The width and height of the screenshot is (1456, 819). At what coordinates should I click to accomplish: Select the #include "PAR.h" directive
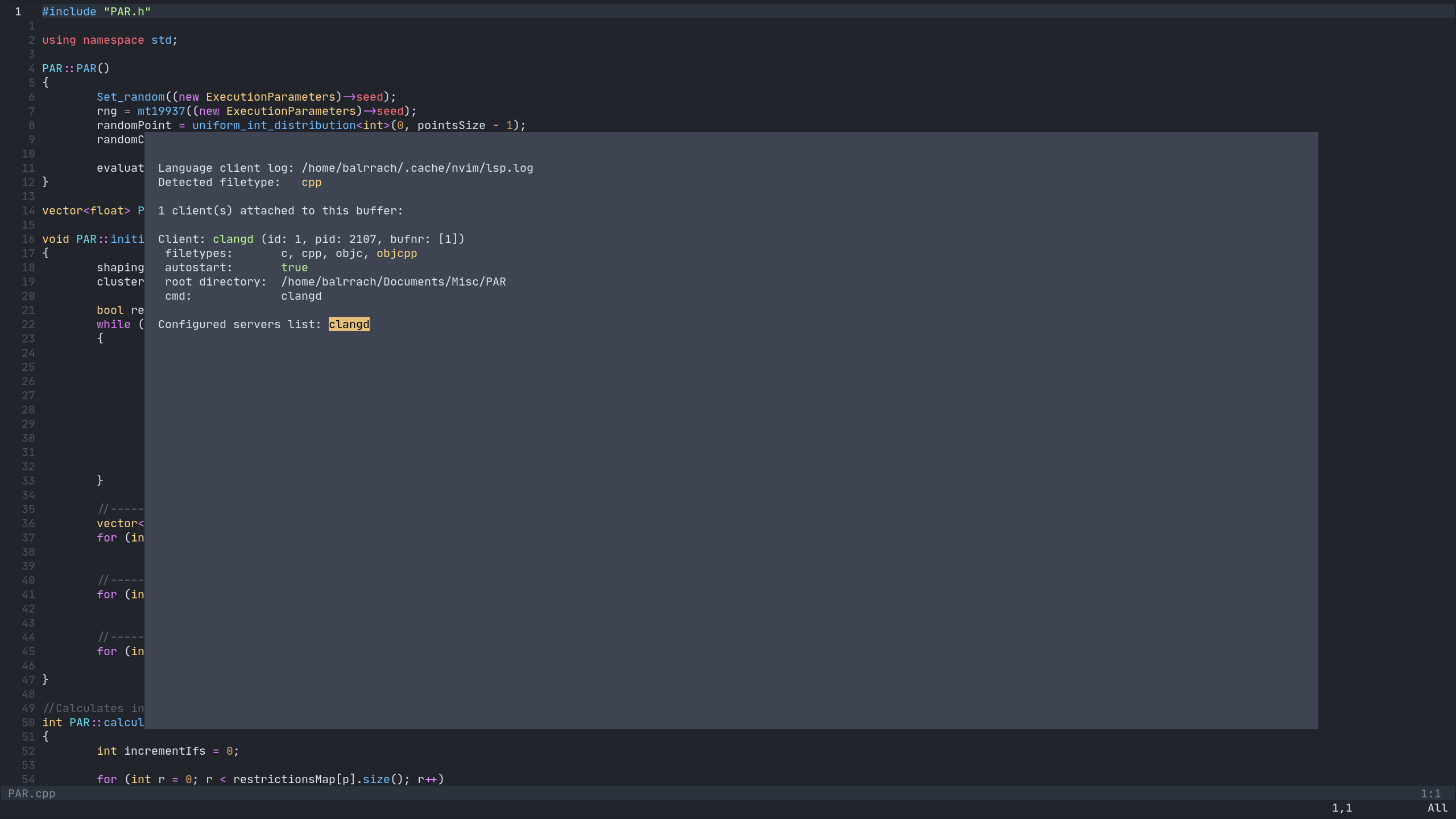(x=96, y=11)
